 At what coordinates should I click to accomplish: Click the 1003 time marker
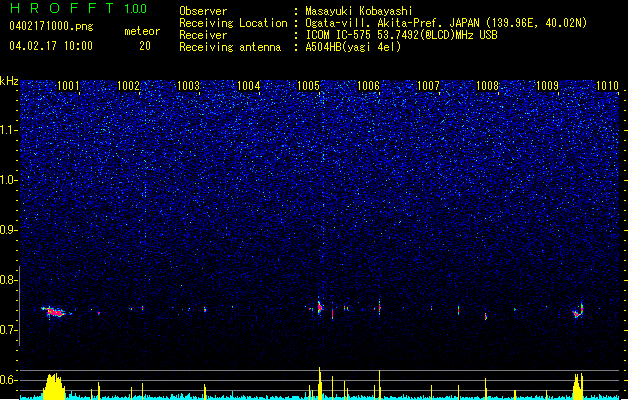coord(188,86)
